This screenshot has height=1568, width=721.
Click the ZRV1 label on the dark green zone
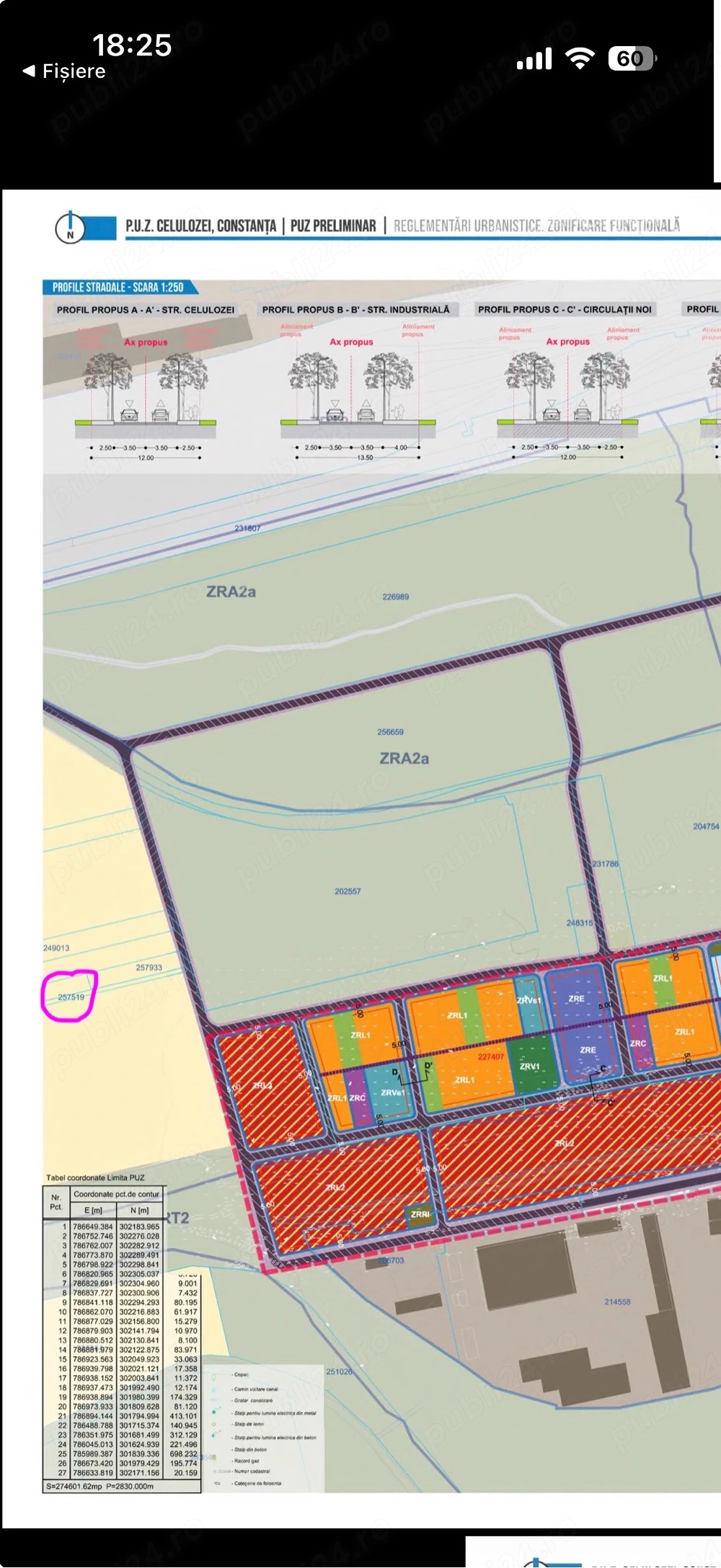click(x=530, y=1066)
